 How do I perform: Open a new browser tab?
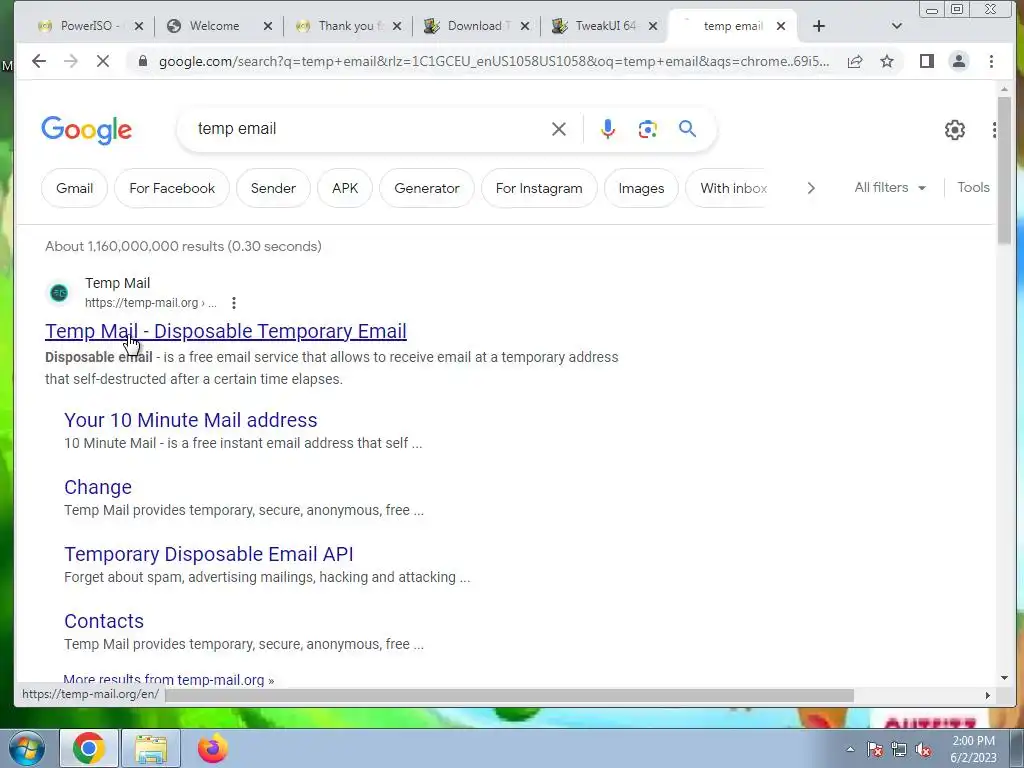[819, 26]
